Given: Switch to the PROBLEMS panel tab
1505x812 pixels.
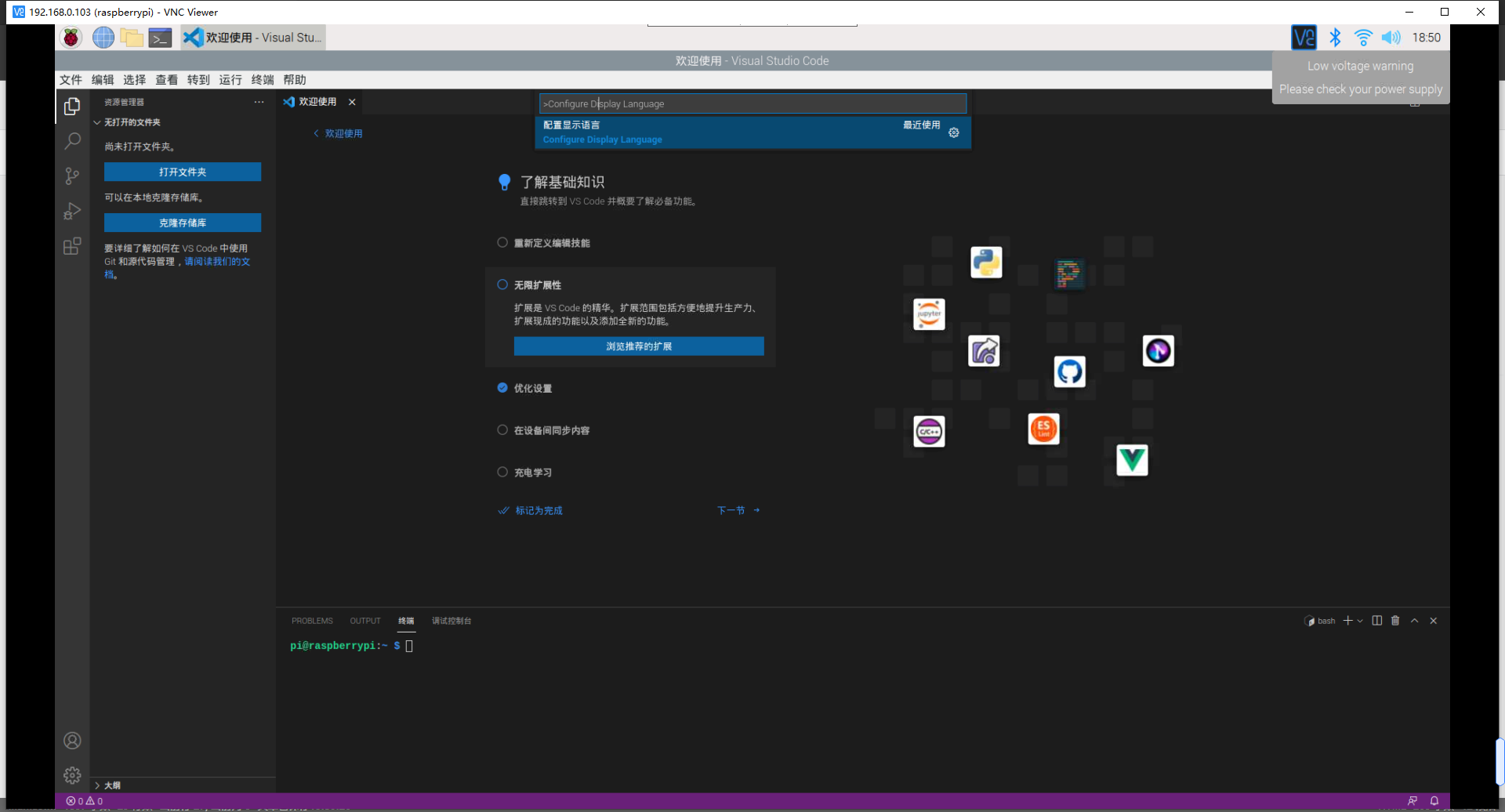Looking at the screenshot, I should [312, 621].
